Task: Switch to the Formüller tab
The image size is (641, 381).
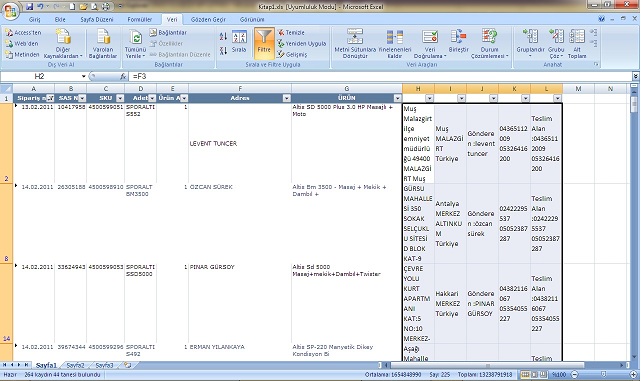Action: click(139, 19)
